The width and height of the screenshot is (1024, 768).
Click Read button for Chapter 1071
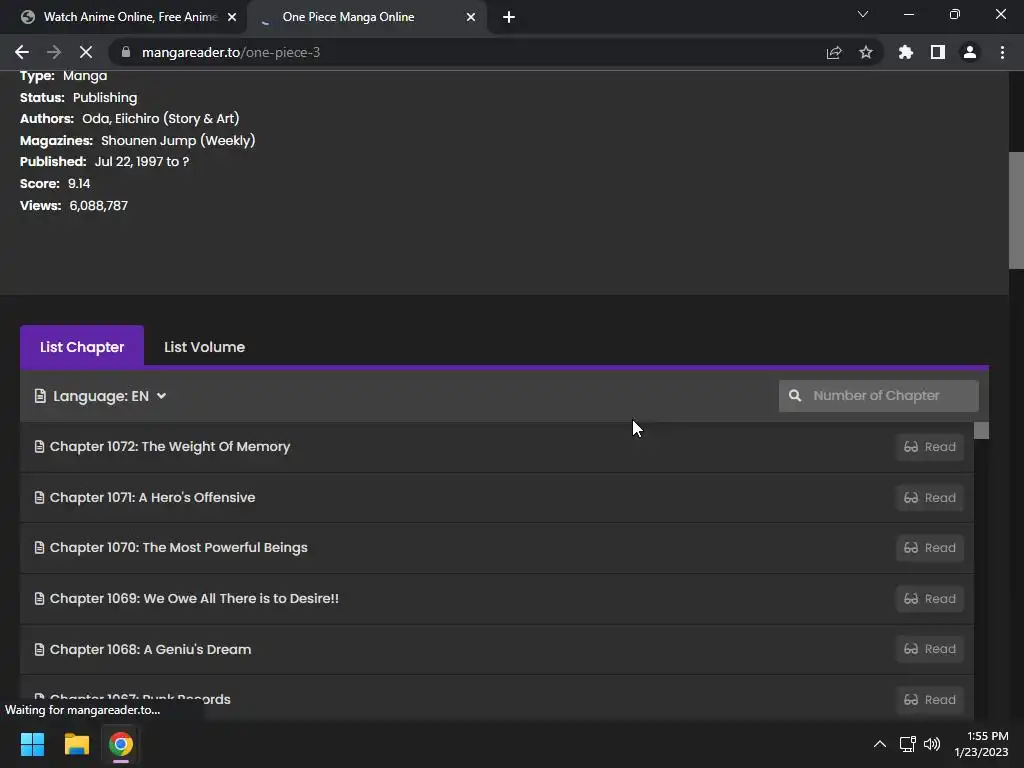pyautogui.click(x=930, y=498)
